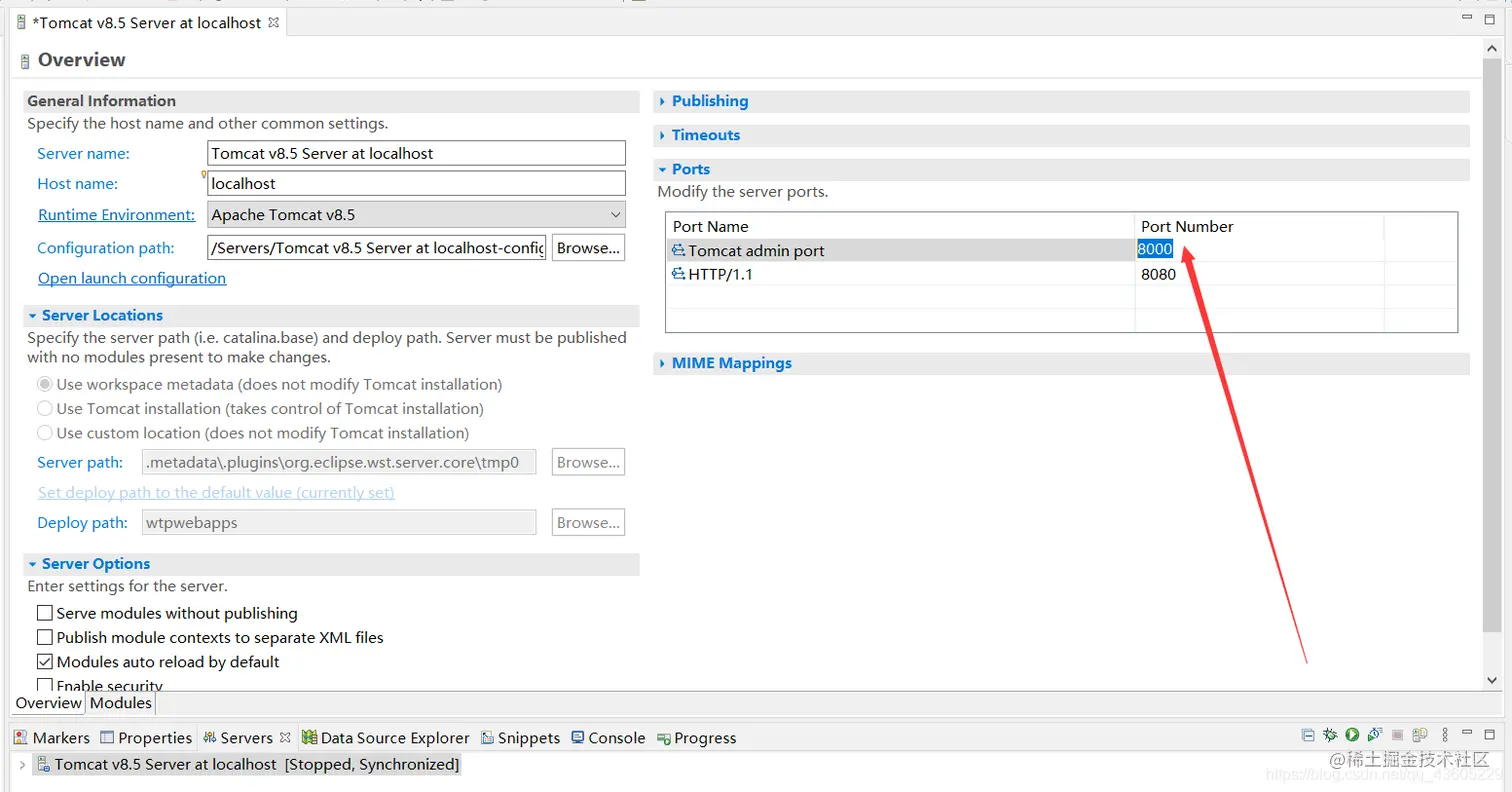The width and height of the screenshot is (1512, 792).
Task: Minimize the Servers view panel
Action: coord(1468,735)
